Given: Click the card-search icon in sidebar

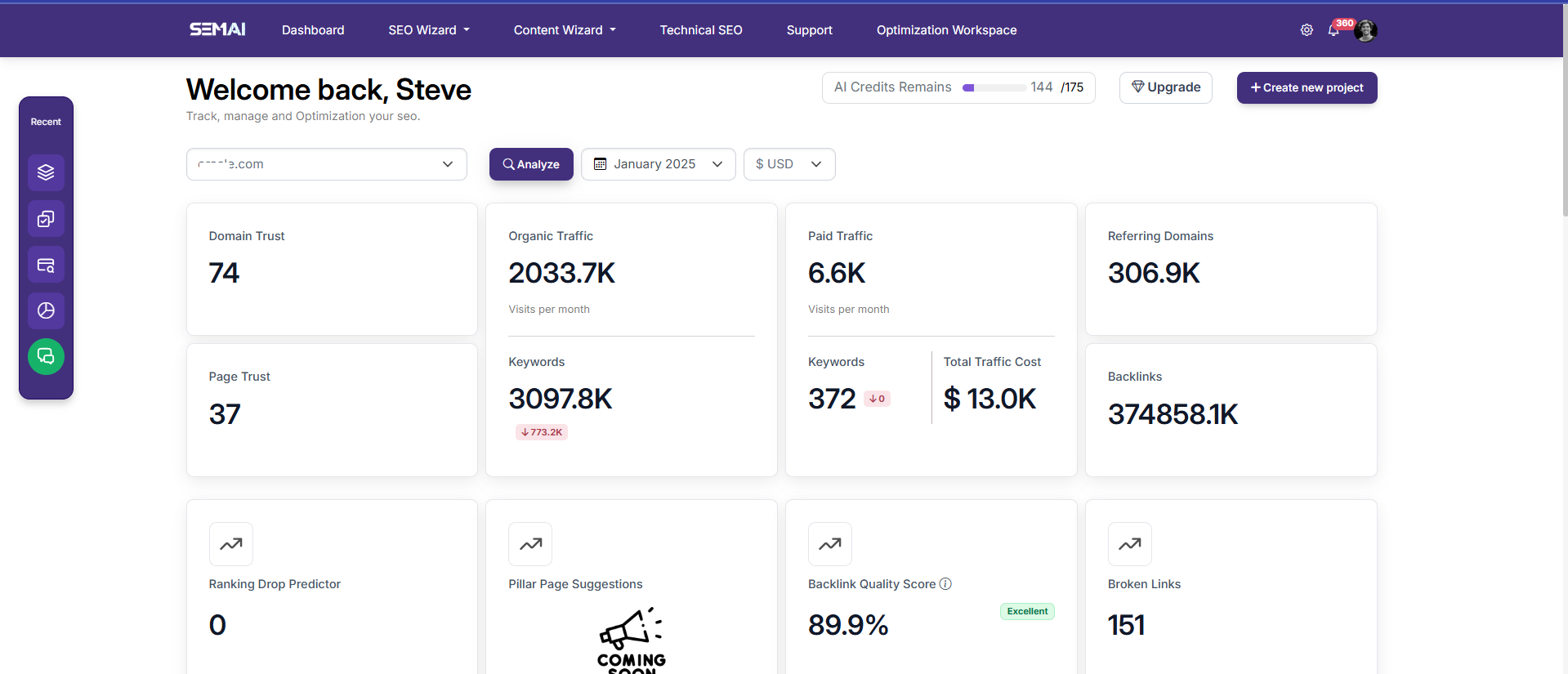Looking at the screenshot, I should [x=46, y=265].
